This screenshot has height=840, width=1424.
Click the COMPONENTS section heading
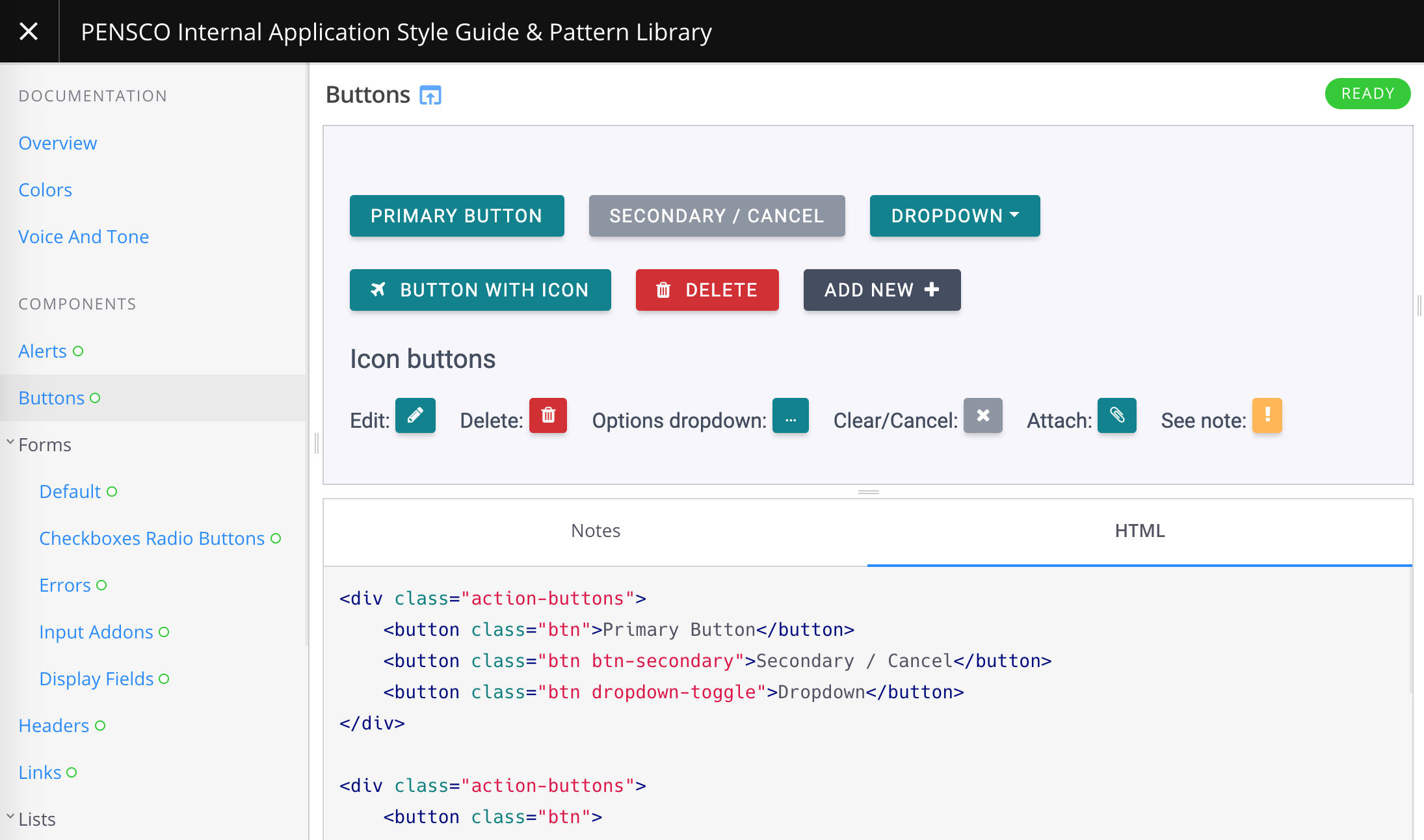point(77,304)
